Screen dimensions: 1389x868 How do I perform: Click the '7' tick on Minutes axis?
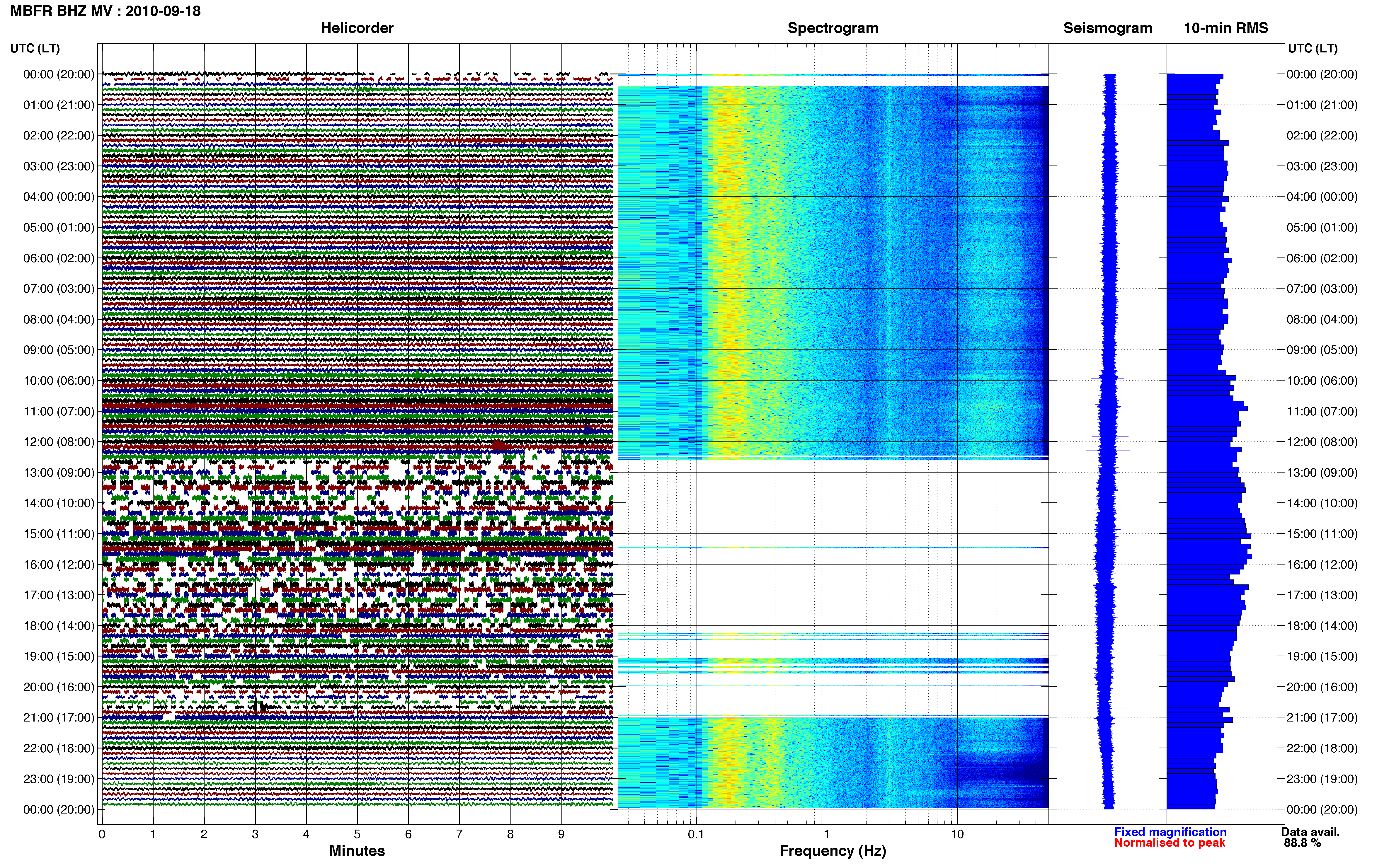(x=459, y=834)
